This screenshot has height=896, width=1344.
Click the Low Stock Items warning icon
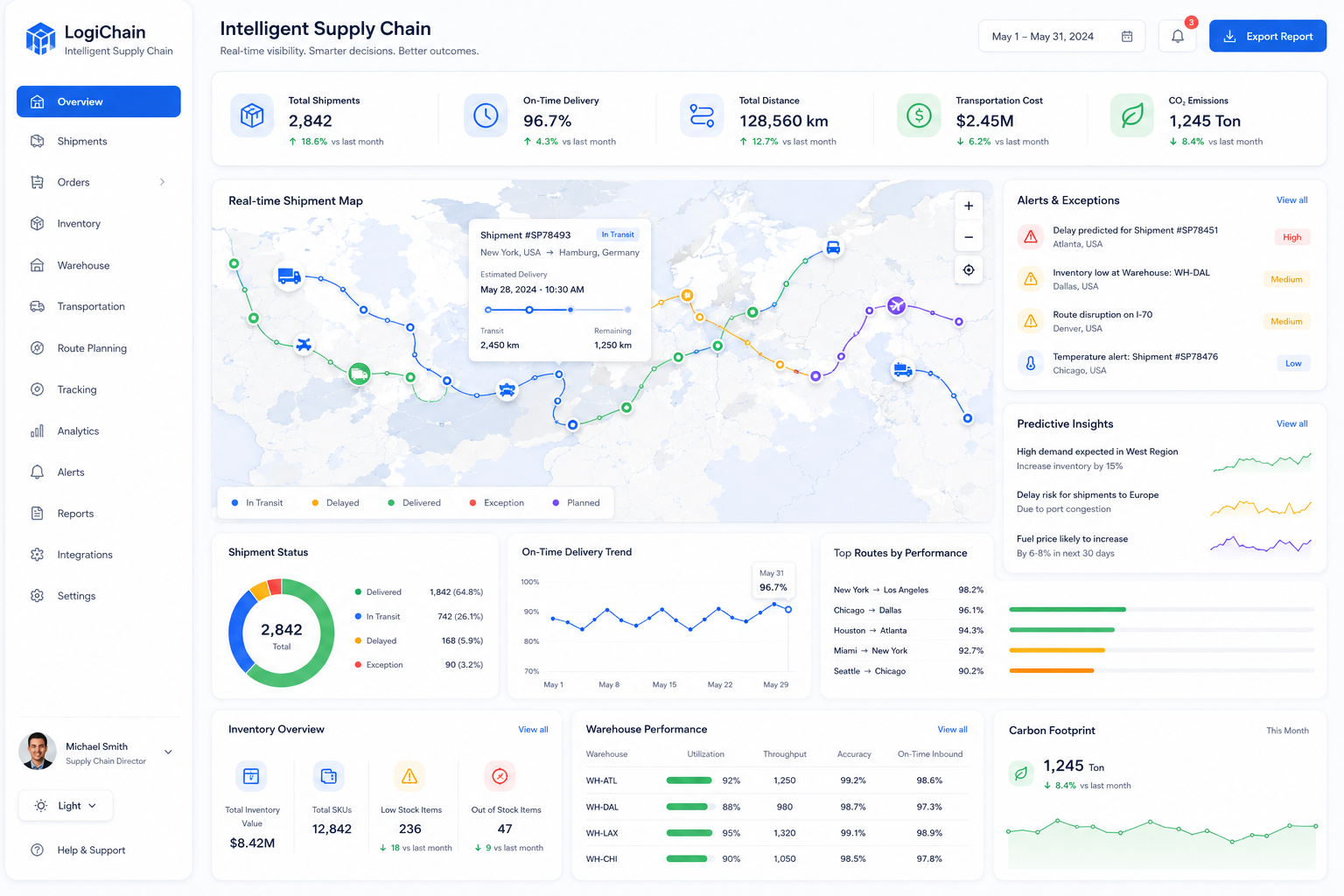409,776
